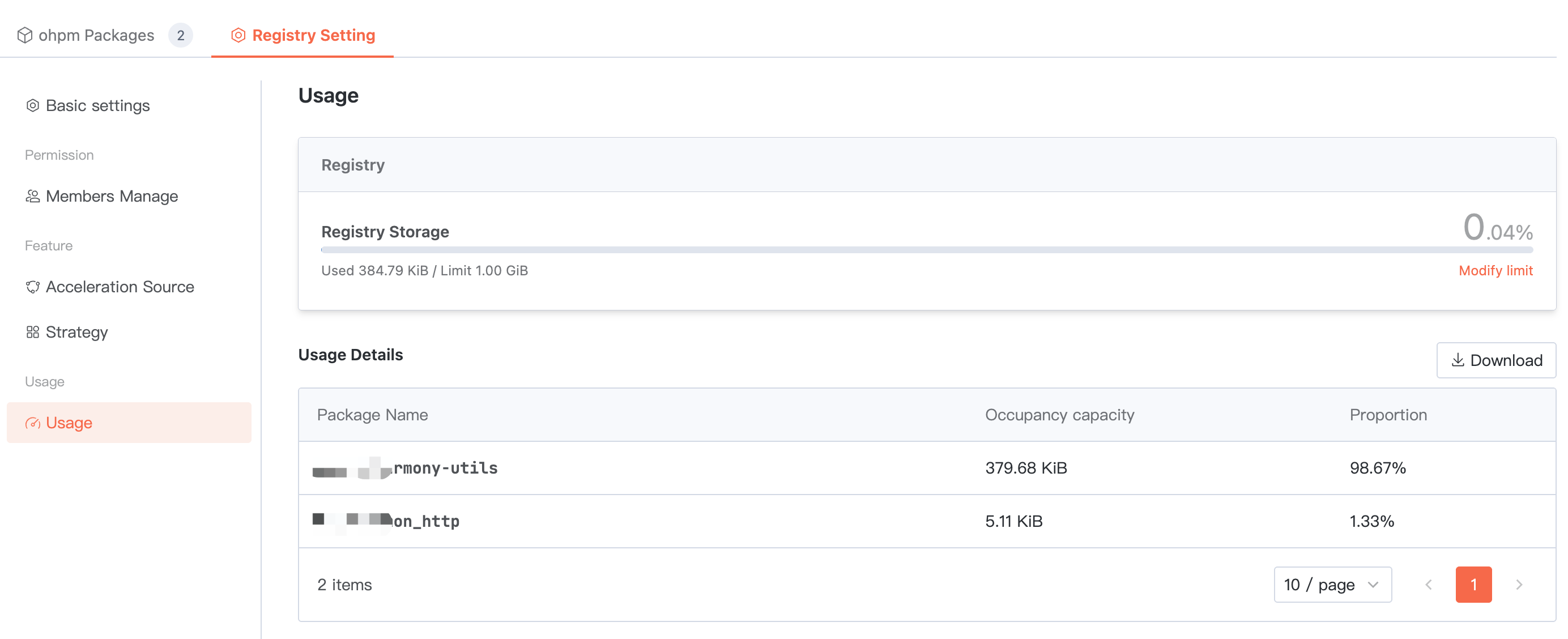Click the Basic settings gear icon

33,106
